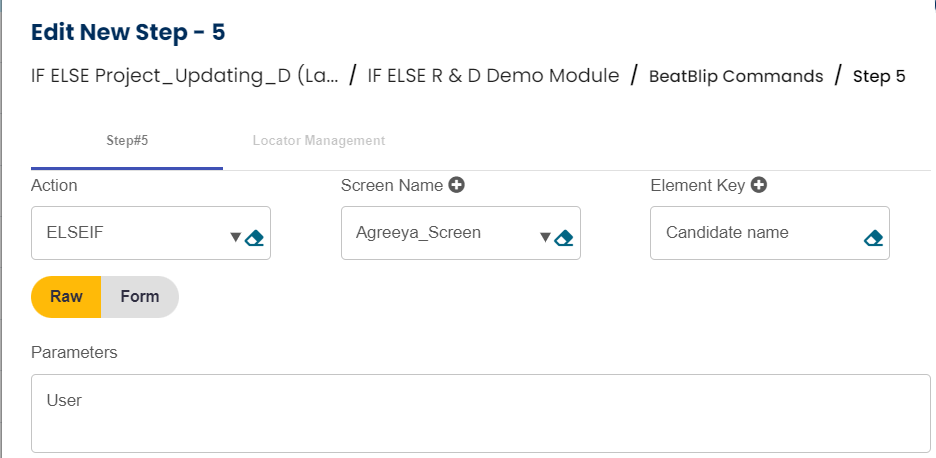
Task: Open the ELSEIF action combo box
Action: pos(130,233)
